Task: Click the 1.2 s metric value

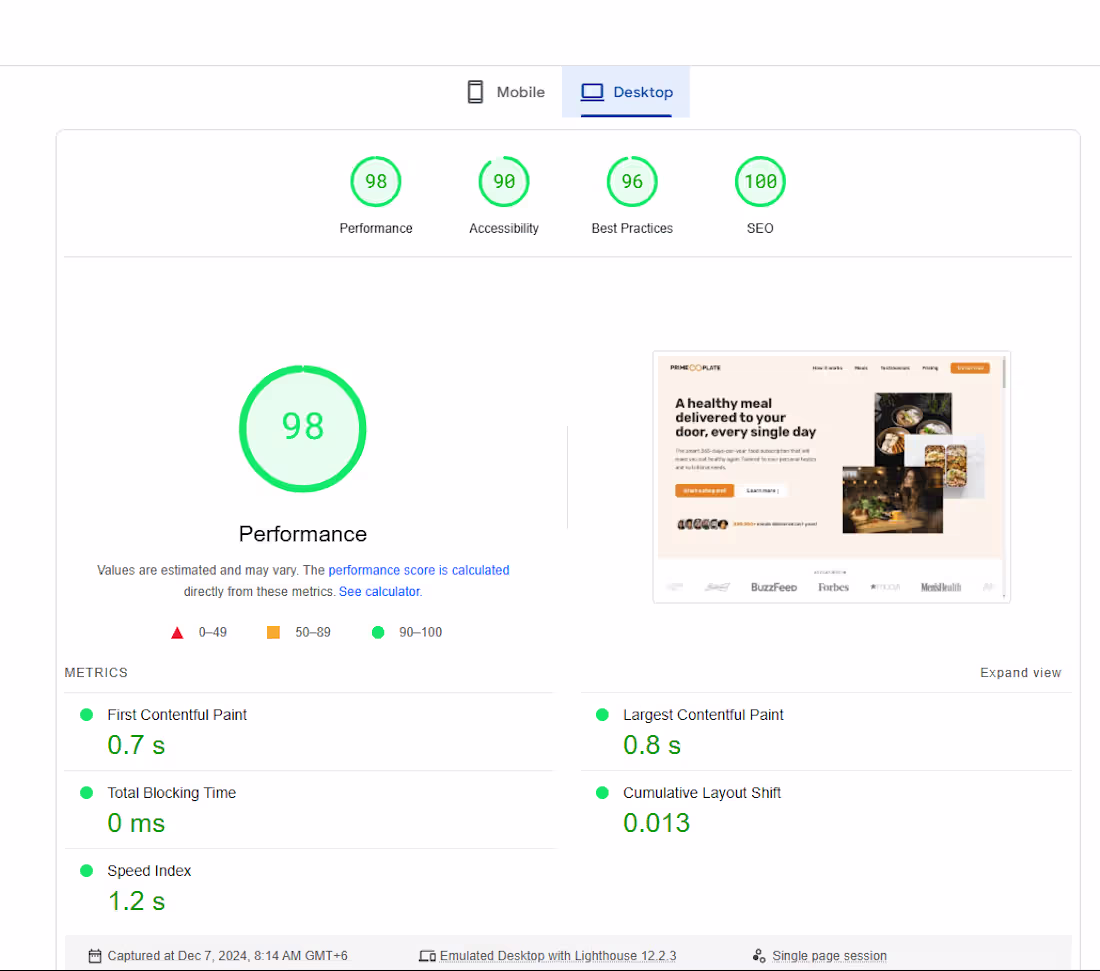Action: pyautogui.click(x=136, y=901)
